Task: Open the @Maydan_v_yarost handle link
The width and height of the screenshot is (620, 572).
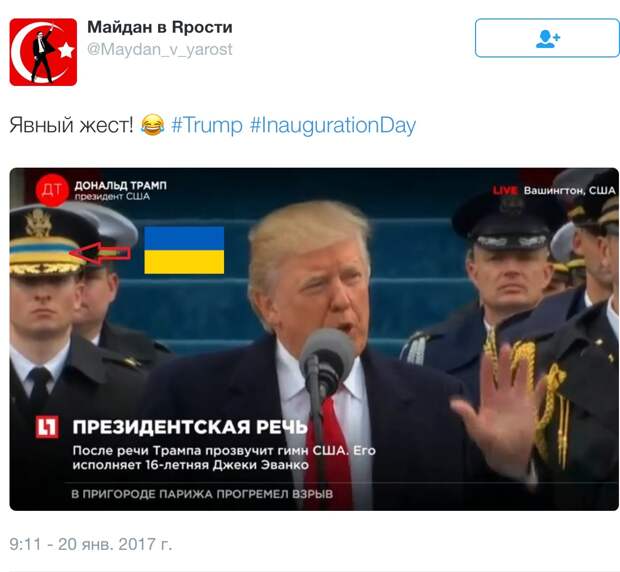Action: 160,49
